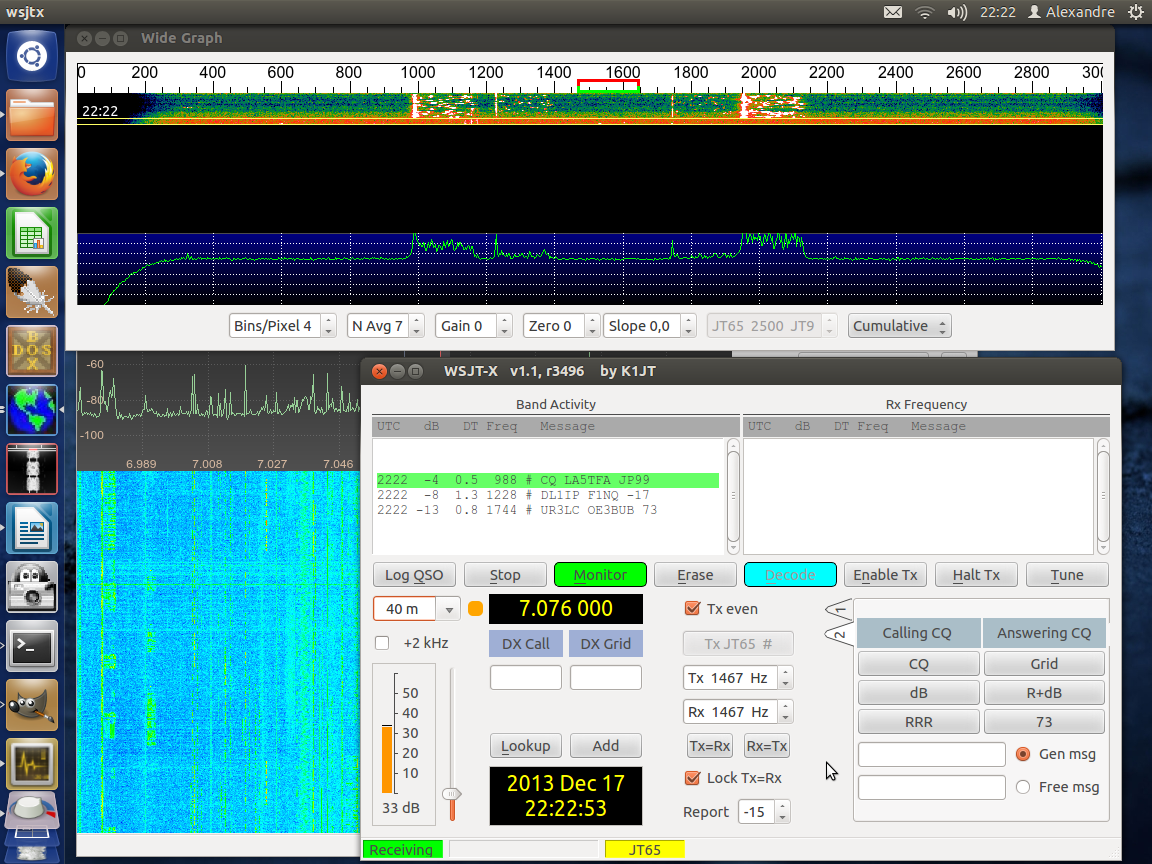
Task: Click the Enable Tx button
Action: click(885, 575)
